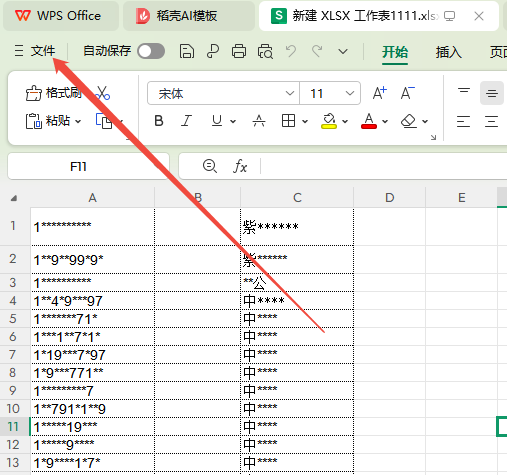Click the Align Left icon

(x=464, y=121)
